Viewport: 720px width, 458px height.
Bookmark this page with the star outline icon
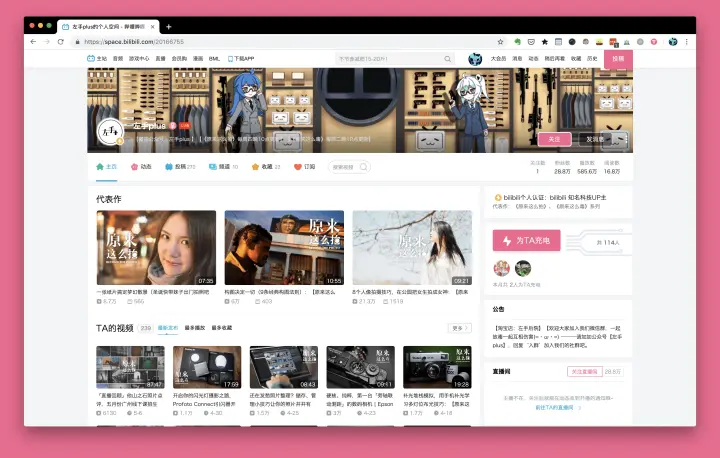501,42
